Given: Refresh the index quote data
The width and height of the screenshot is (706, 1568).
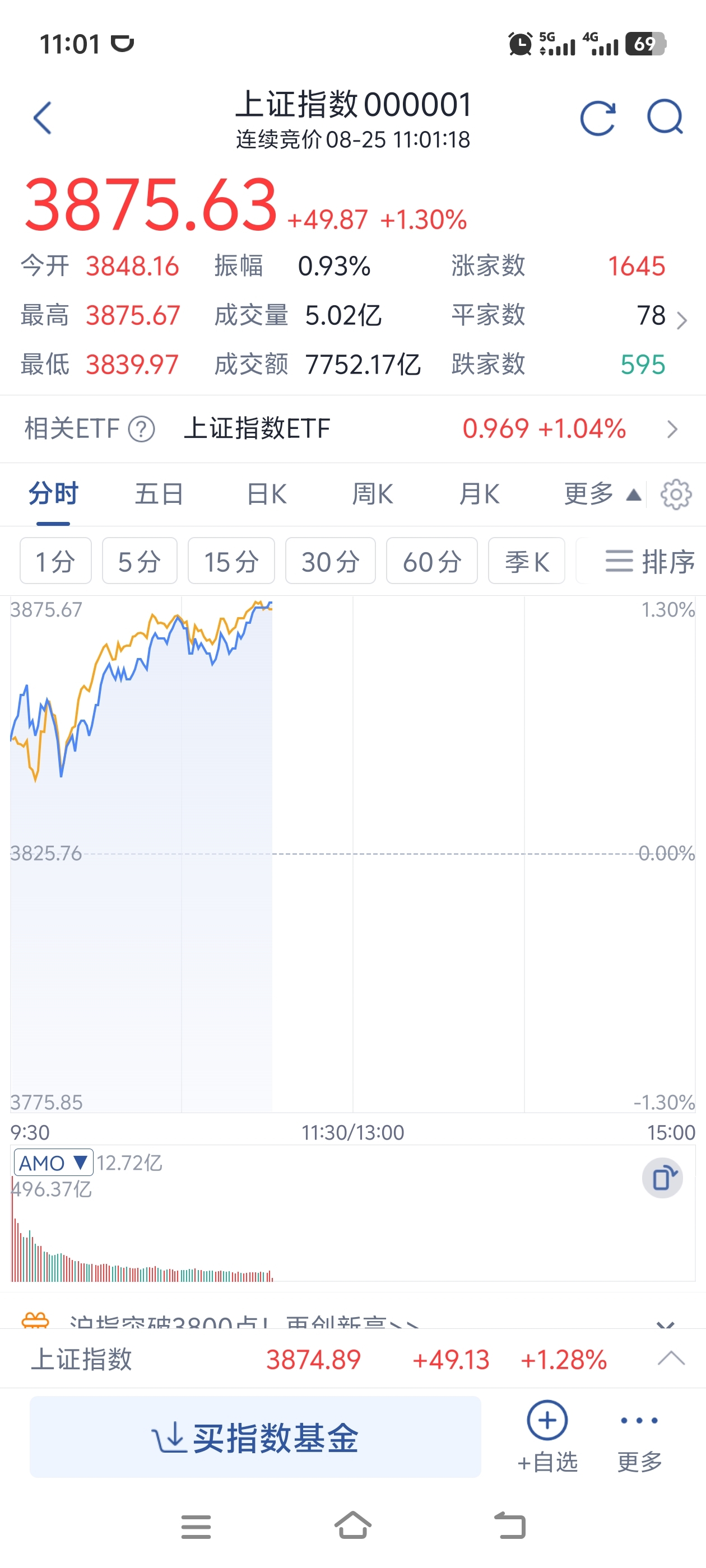Looking at the screenshot, I should point(597,118).
